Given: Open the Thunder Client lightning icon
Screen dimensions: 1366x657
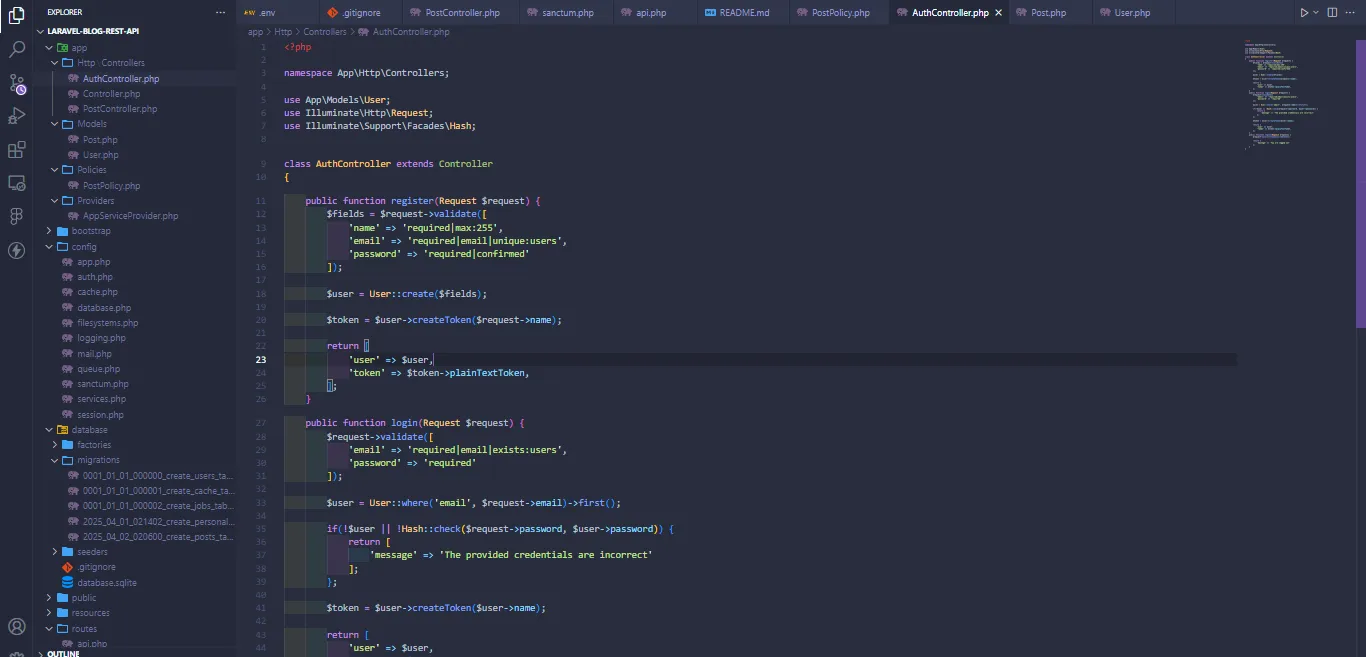Looking at the screenshot, I should coord(16,250).
